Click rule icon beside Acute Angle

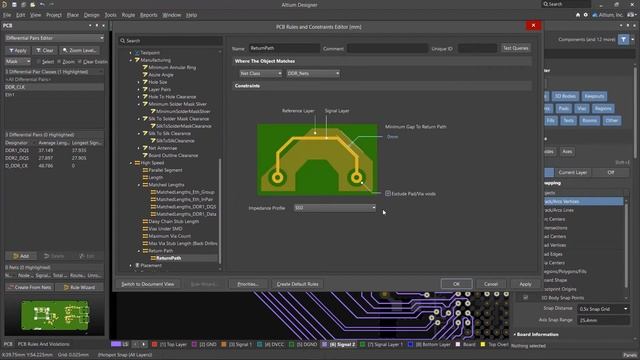(145, 75)
